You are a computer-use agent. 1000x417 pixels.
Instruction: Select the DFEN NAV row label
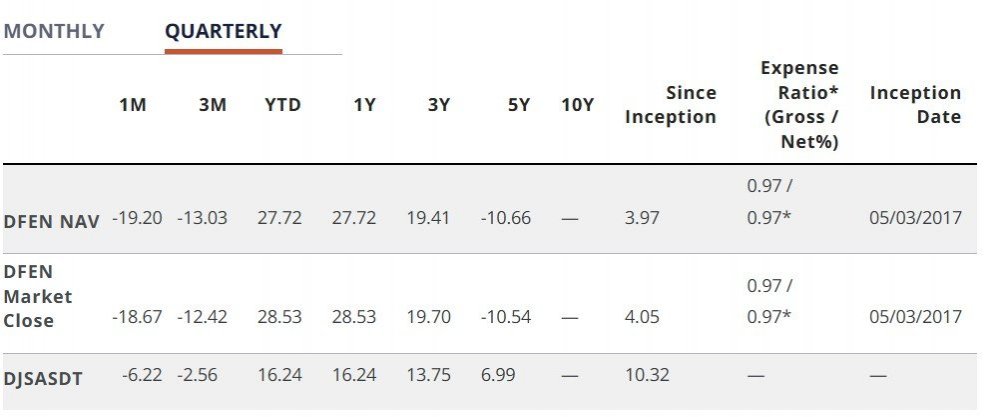tap(51, 221)
